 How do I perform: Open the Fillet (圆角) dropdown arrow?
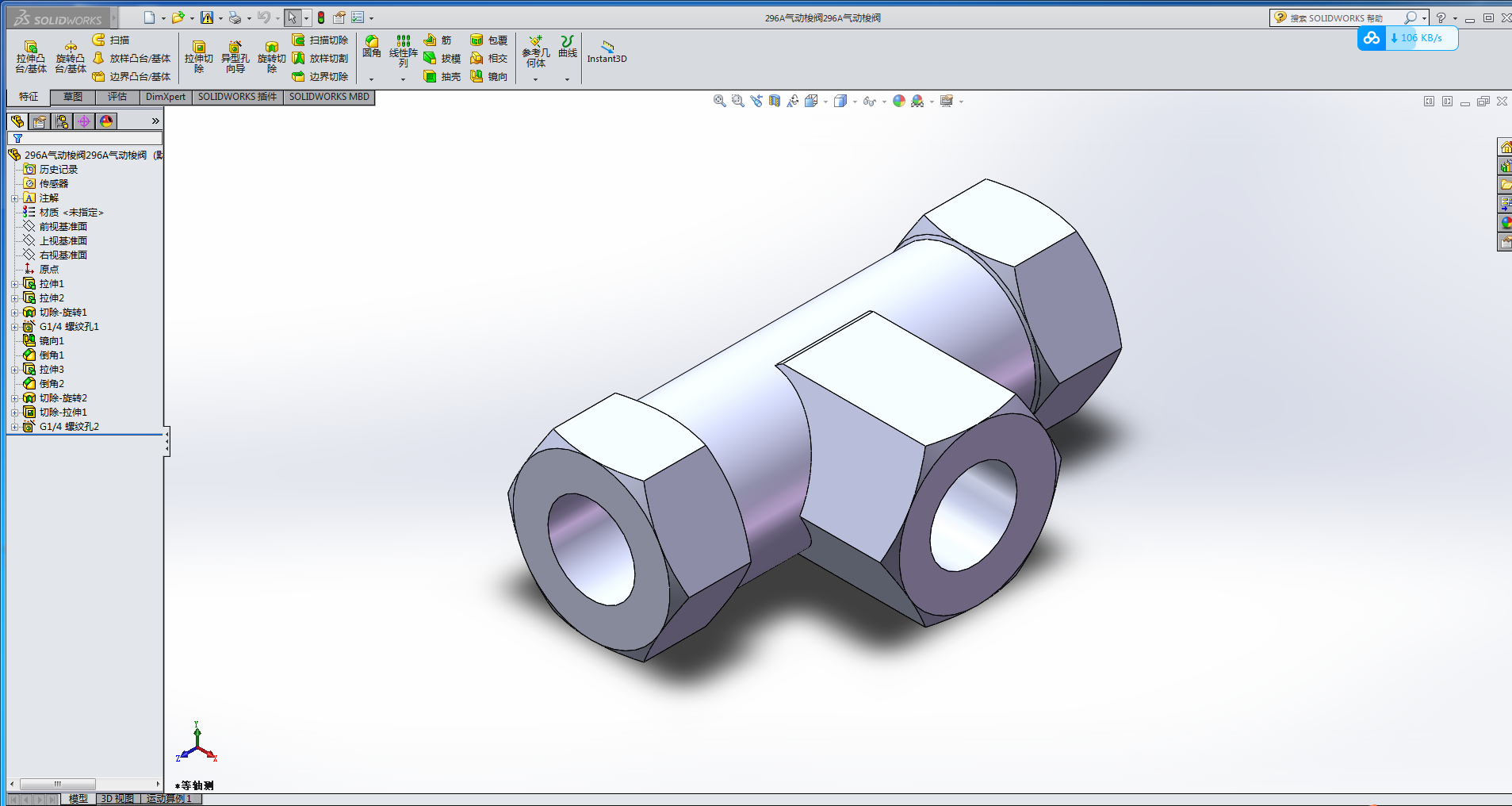pyautogui.click(x=371, y=79)
